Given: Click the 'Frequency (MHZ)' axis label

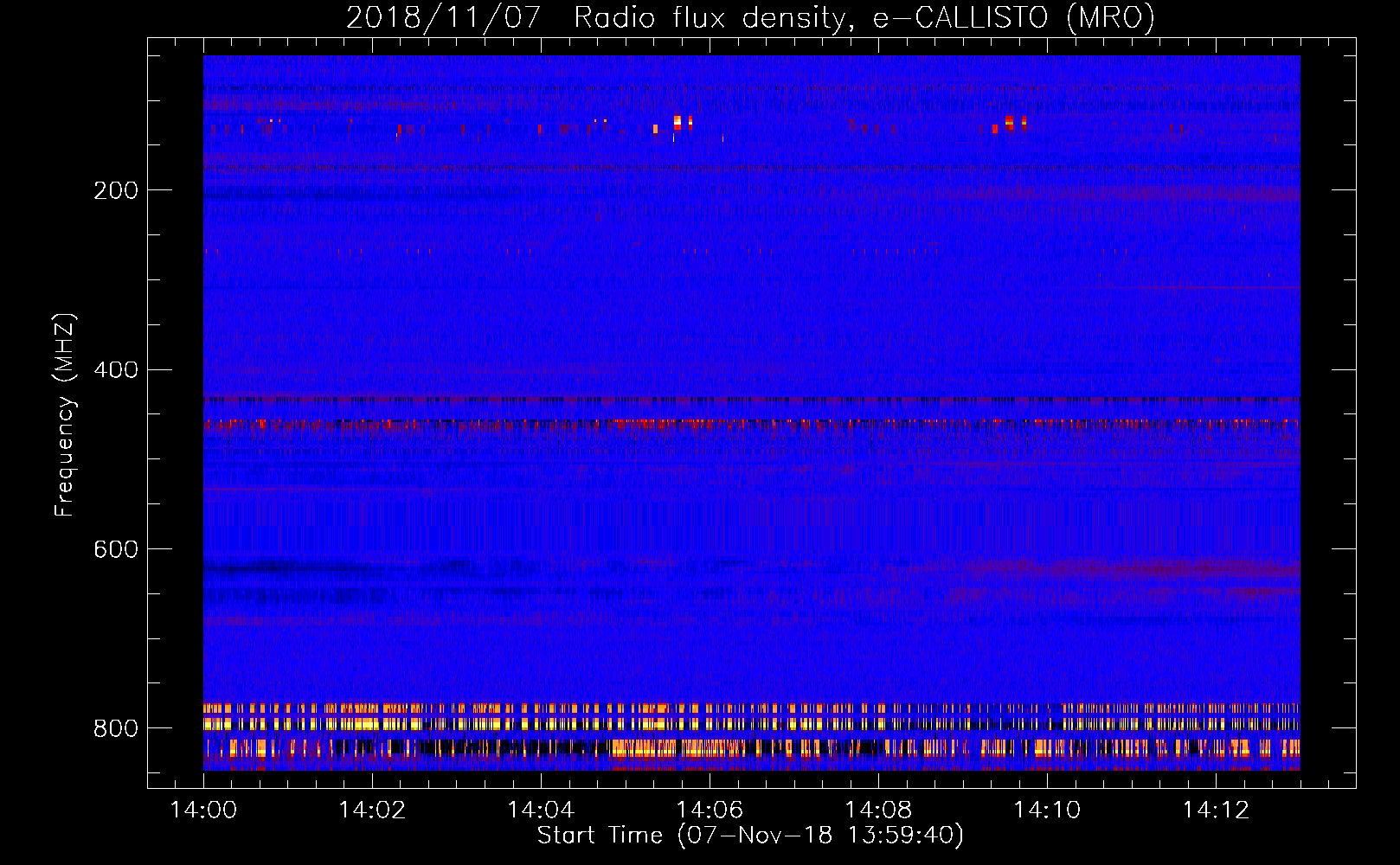Looking at the screenshot, I should (x=65, y=415).
